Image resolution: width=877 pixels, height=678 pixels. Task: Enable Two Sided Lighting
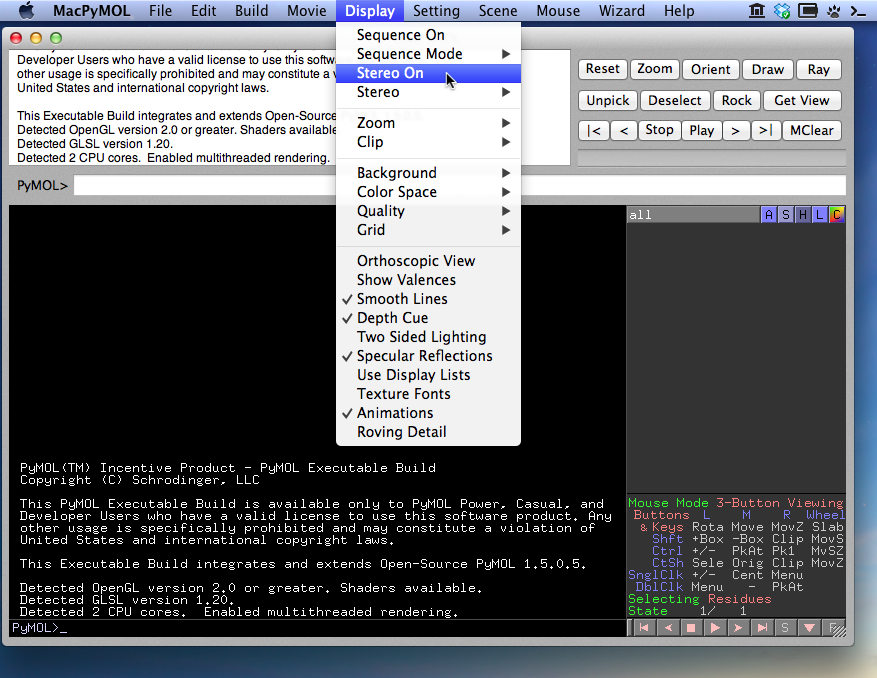[428, 337]
